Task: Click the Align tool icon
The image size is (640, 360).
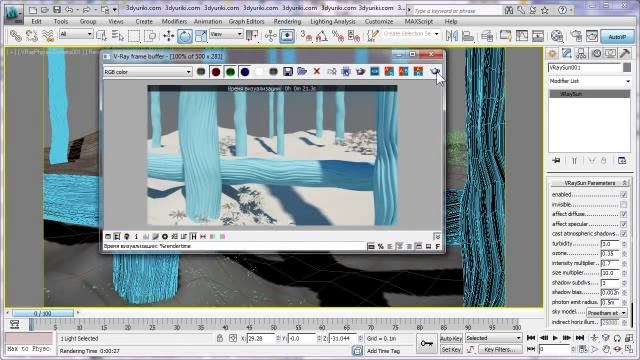Action: (468, 36)
